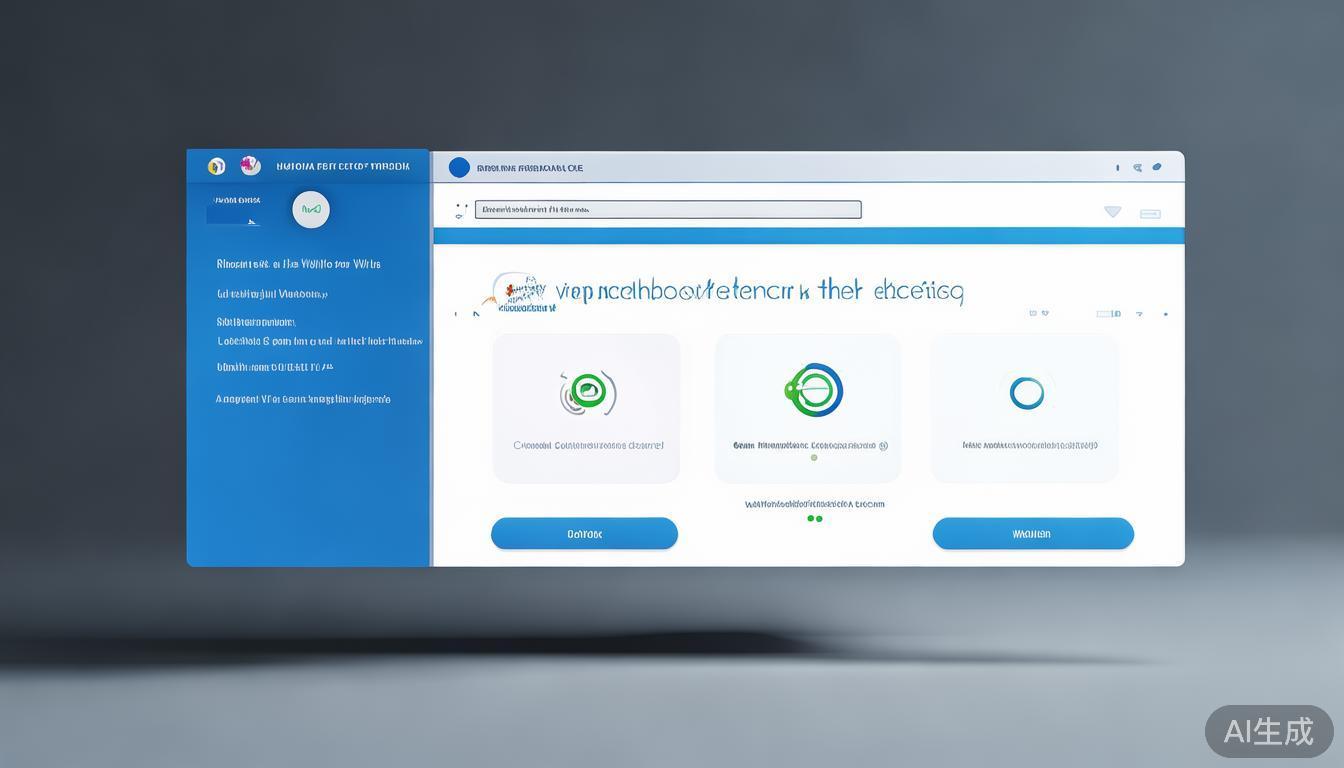This screenshot has width=1344, height=768.
Task: Click the green and blue ring icon in middle card
Action: pos(814,390)
